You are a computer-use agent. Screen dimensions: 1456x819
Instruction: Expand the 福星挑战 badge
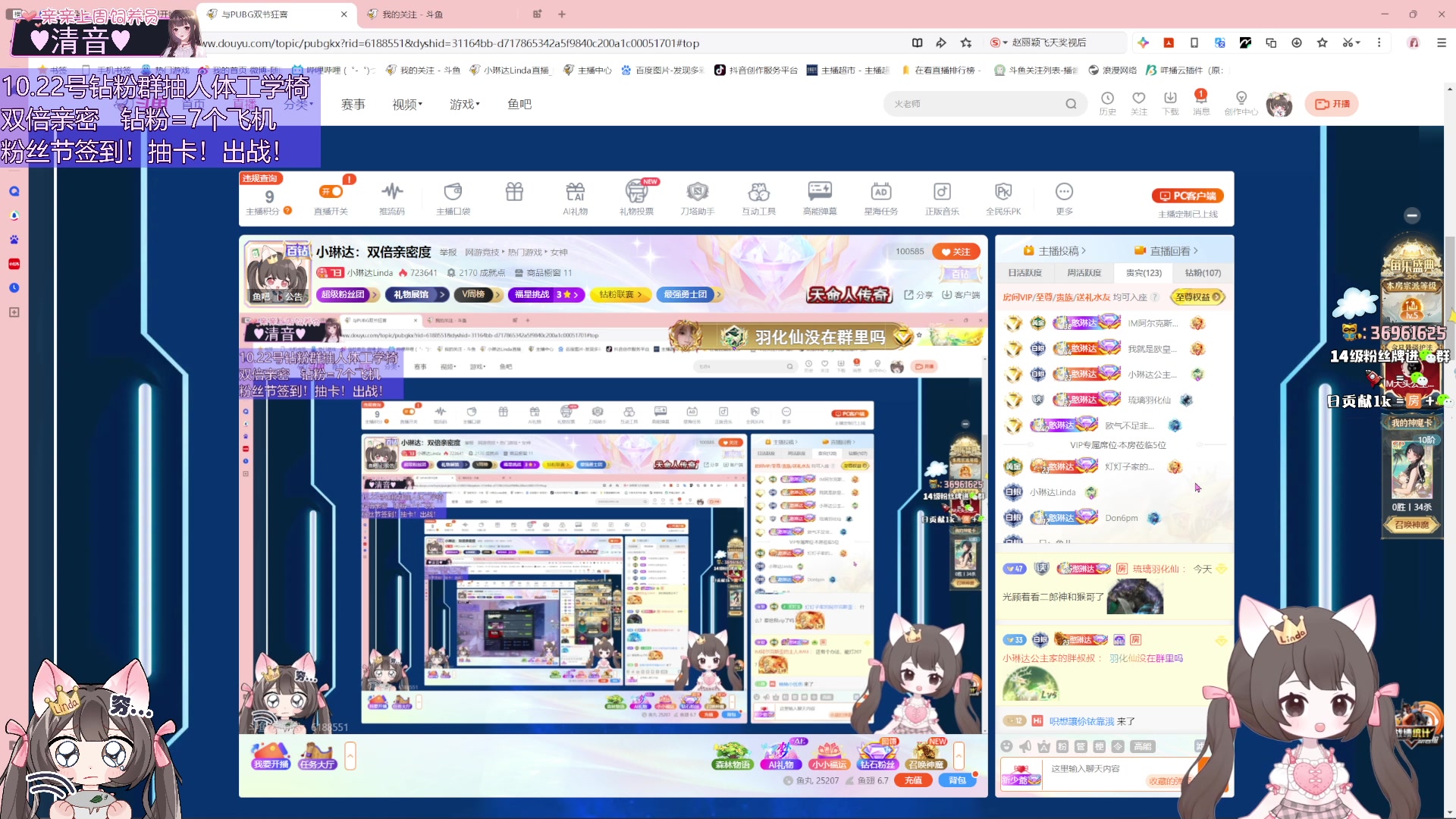[x=546, y=294]
